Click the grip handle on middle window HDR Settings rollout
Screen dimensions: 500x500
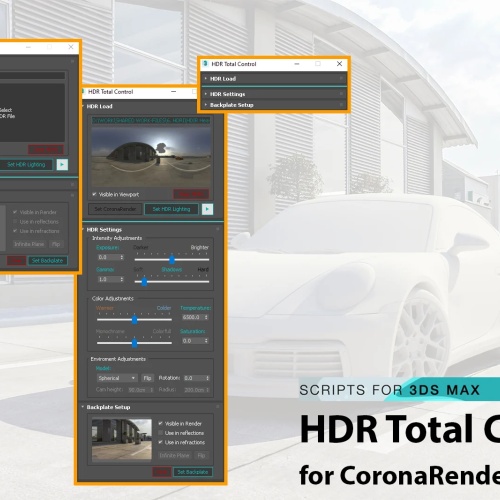click(218, 229)
